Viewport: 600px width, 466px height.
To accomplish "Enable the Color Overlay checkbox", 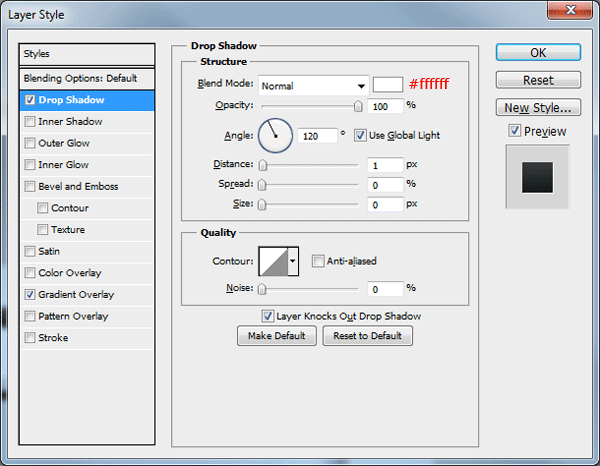I will [x=30, y=273].
